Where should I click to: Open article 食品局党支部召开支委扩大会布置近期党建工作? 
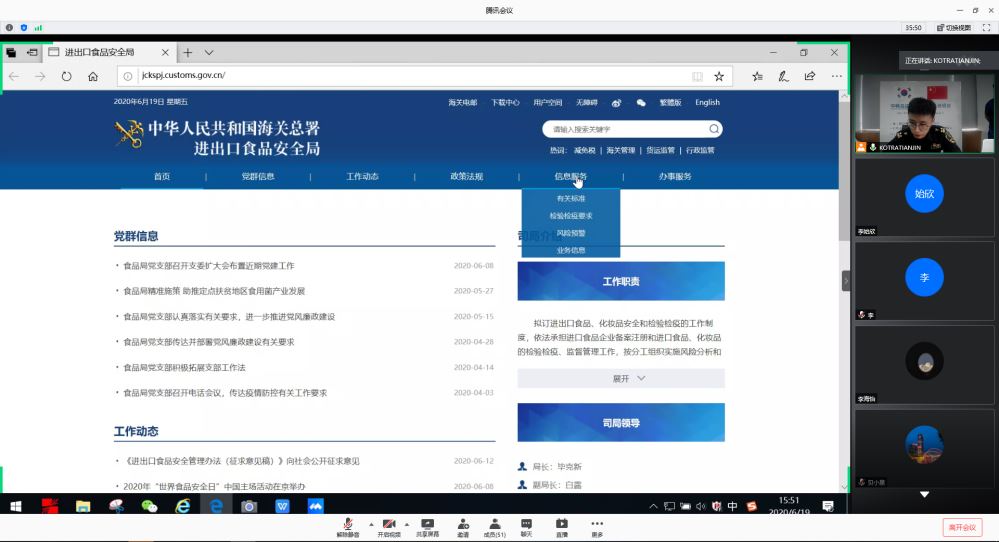(209, 266)
